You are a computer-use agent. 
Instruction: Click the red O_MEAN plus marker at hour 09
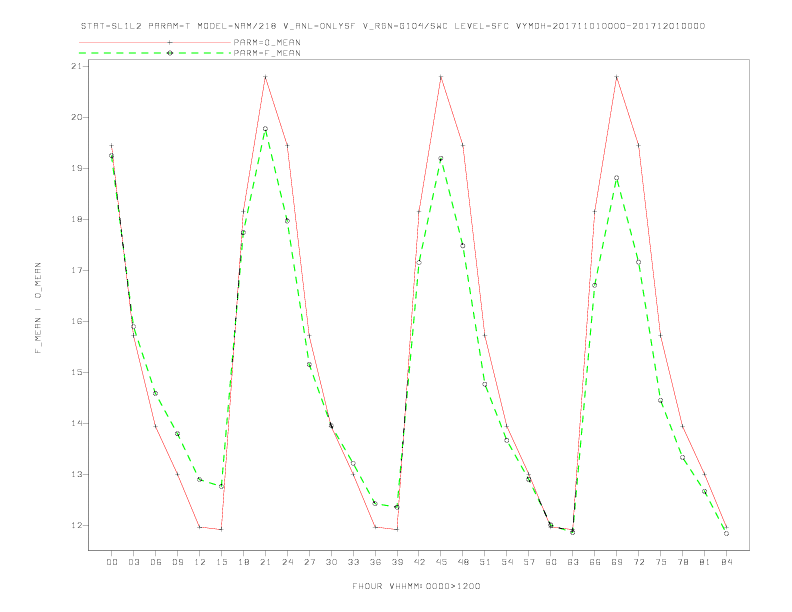(x=177, y=474)
